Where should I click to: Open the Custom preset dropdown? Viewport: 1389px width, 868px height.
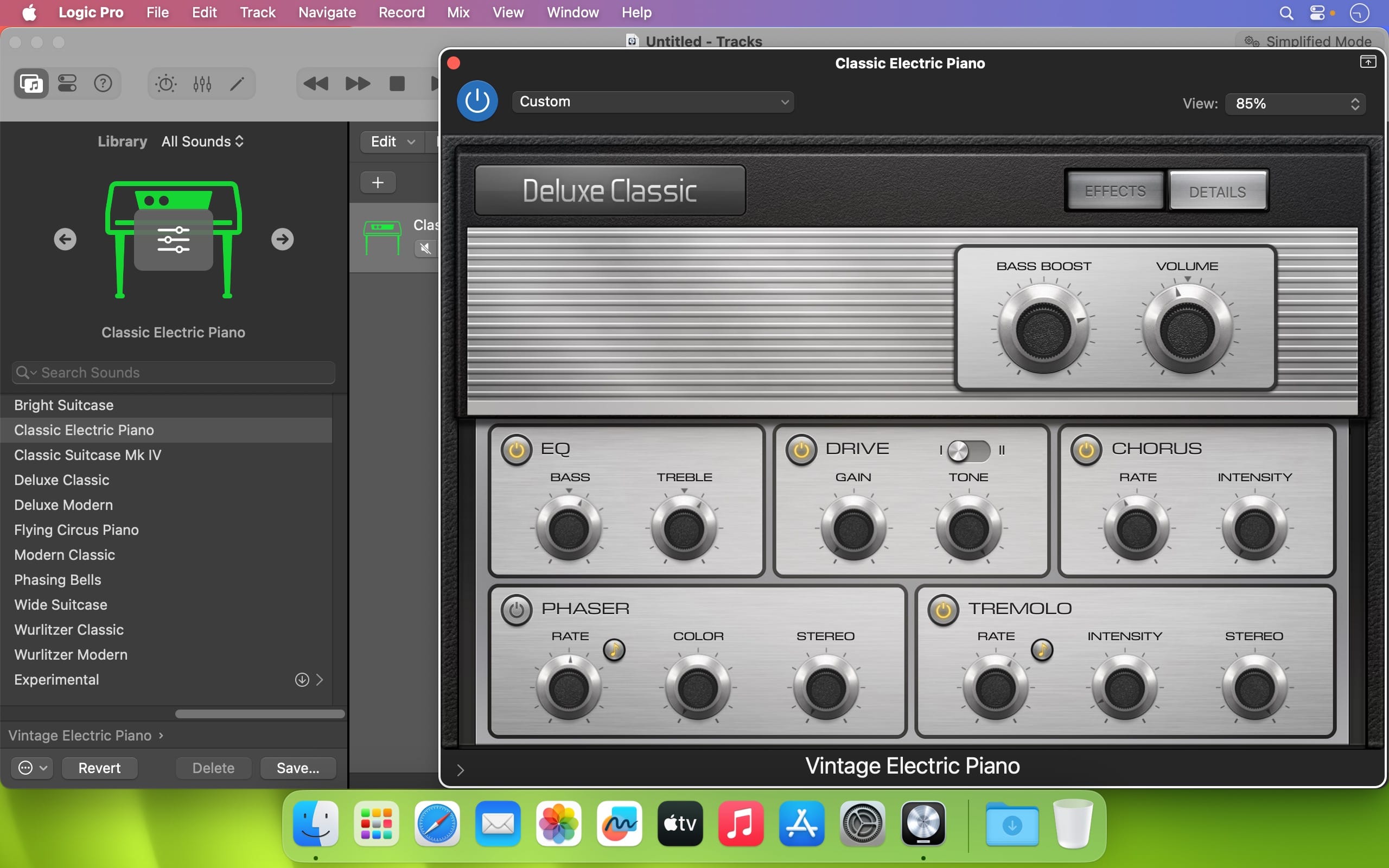coord(653,101)
